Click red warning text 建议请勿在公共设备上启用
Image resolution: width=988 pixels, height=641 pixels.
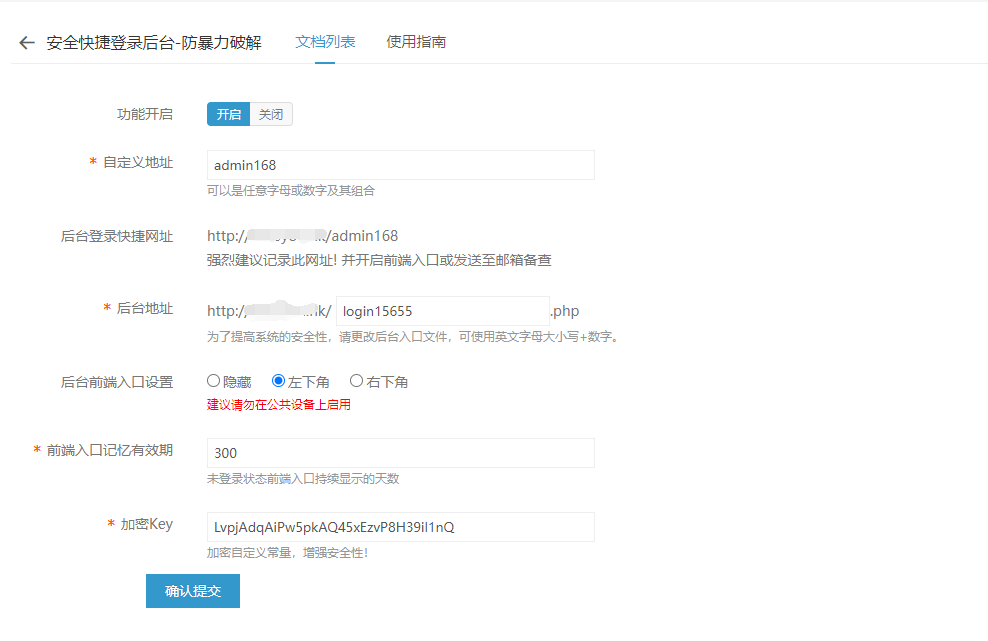279,405
